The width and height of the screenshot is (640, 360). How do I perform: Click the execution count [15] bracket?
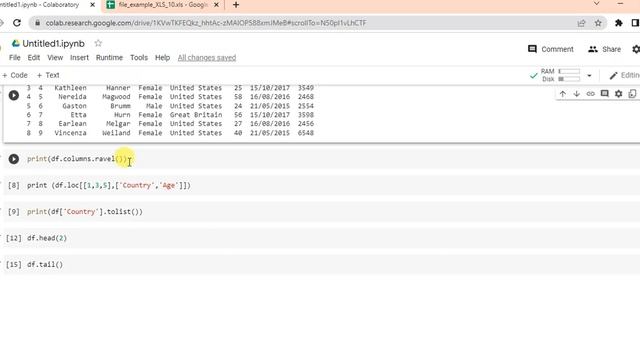click(13, 264)
